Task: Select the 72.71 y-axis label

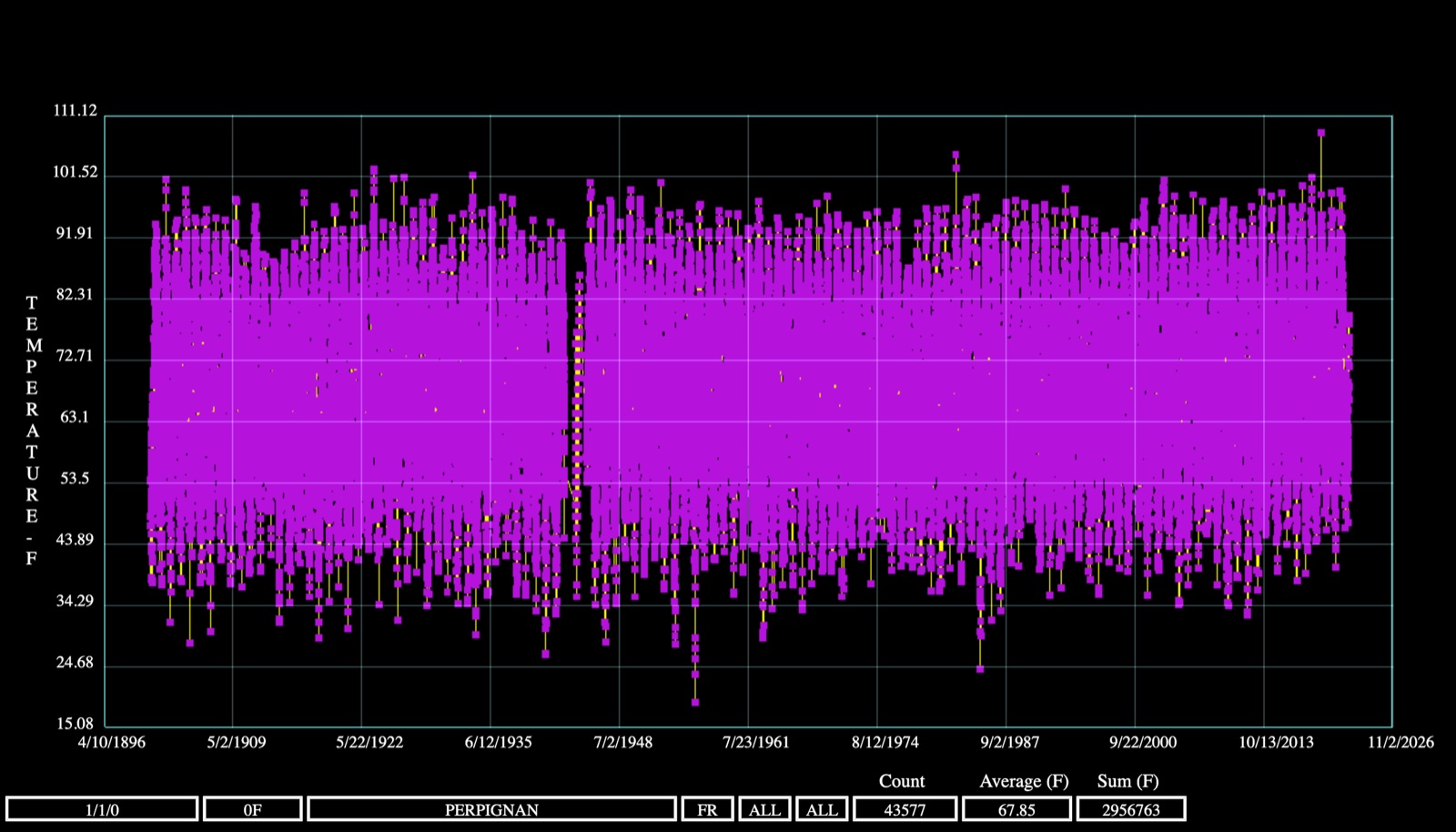Action: click(x=75, y=355)
